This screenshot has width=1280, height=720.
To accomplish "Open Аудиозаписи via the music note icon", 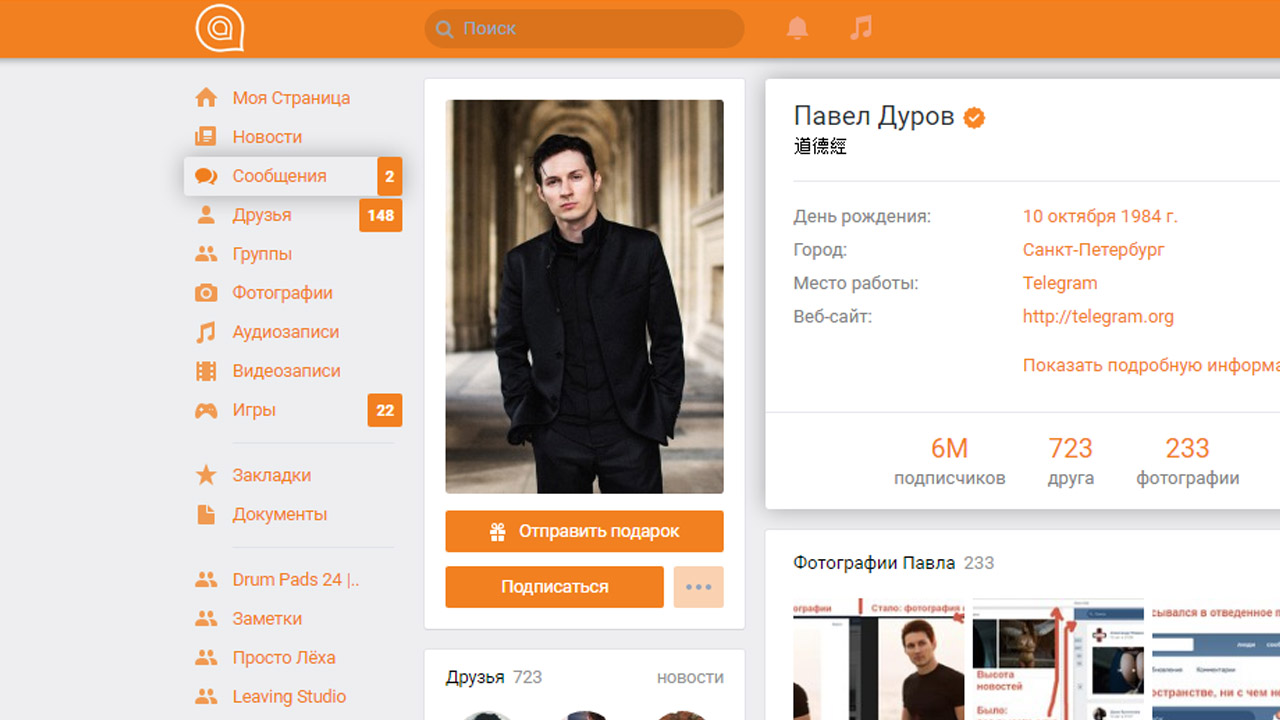I will pos(207,331).
